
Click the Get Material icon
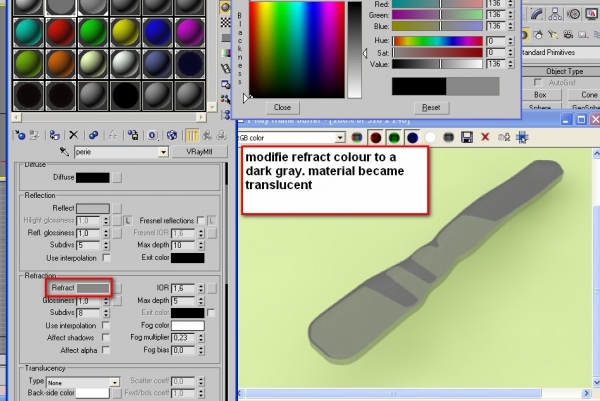click(x=20, y=135)
